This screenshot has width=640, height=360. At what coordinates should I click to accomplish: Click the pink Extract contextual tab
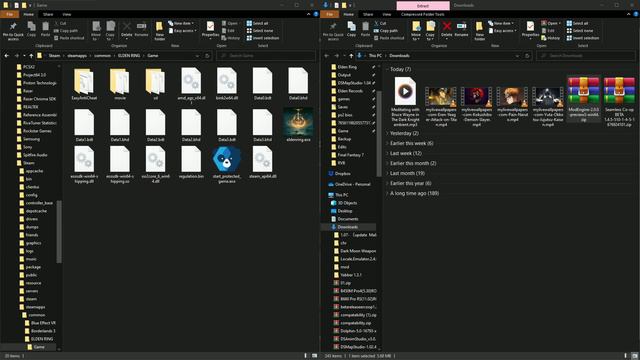tap(423, 6)
